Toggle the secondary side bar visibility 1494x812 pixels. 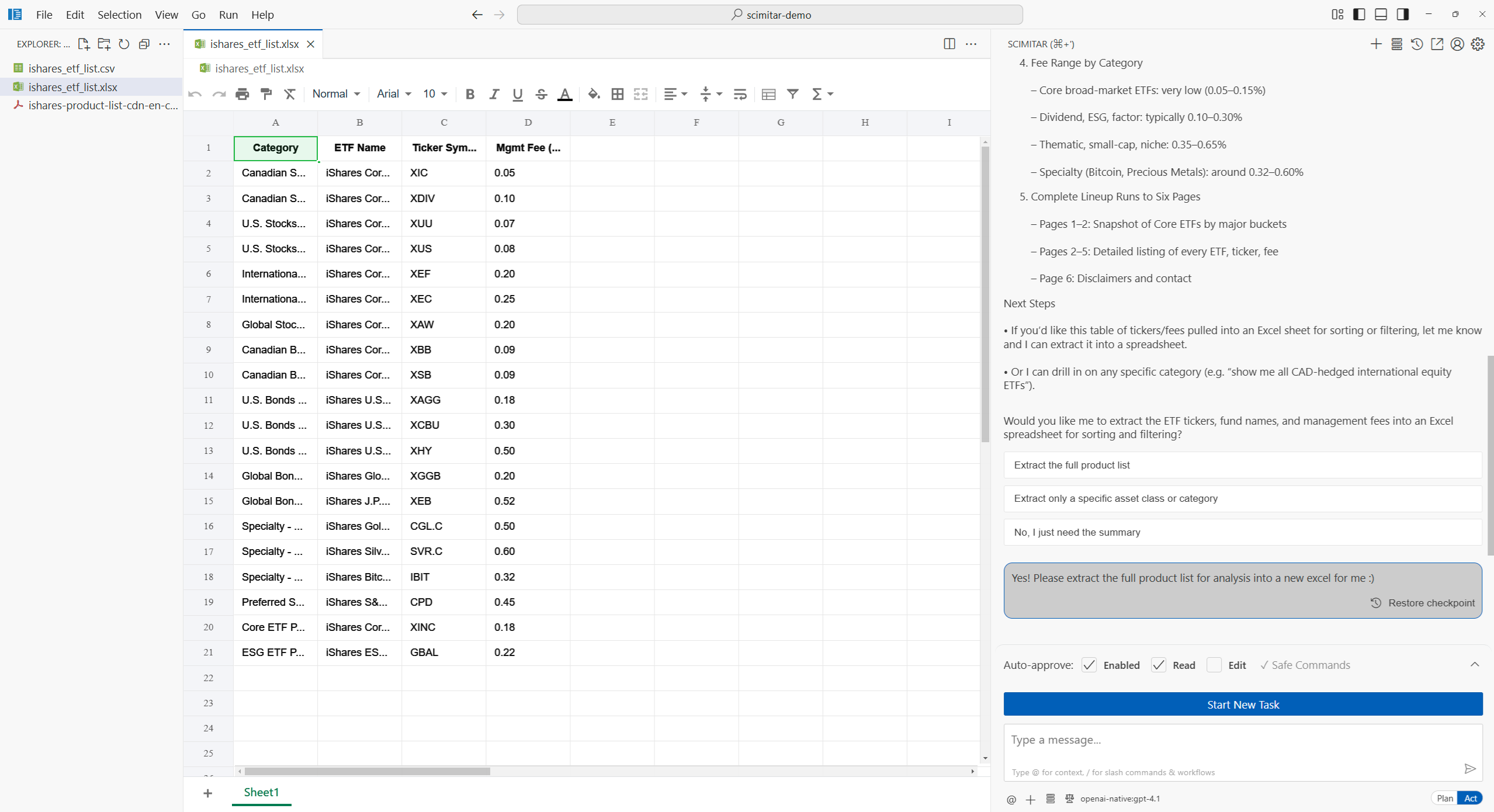click(1402, 15)
